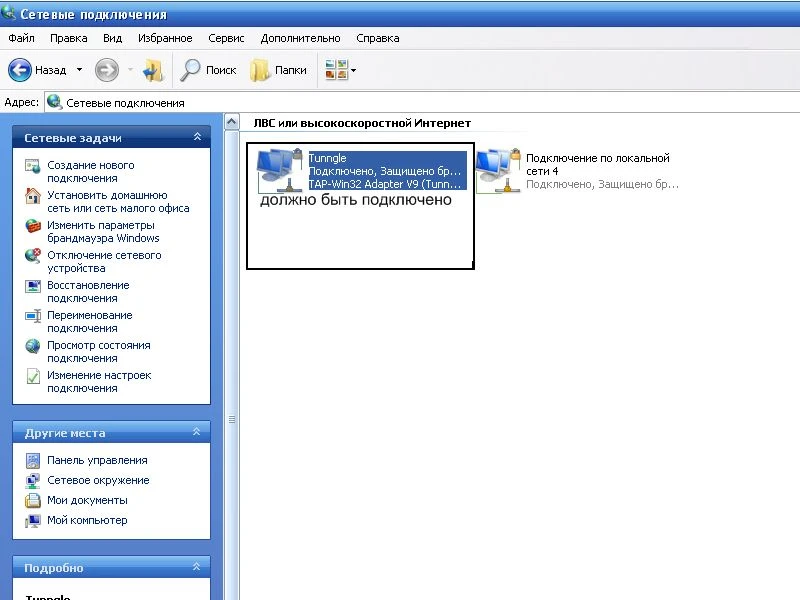Click the Поиск button label
The image size is (800, 600).
(221, 70)
